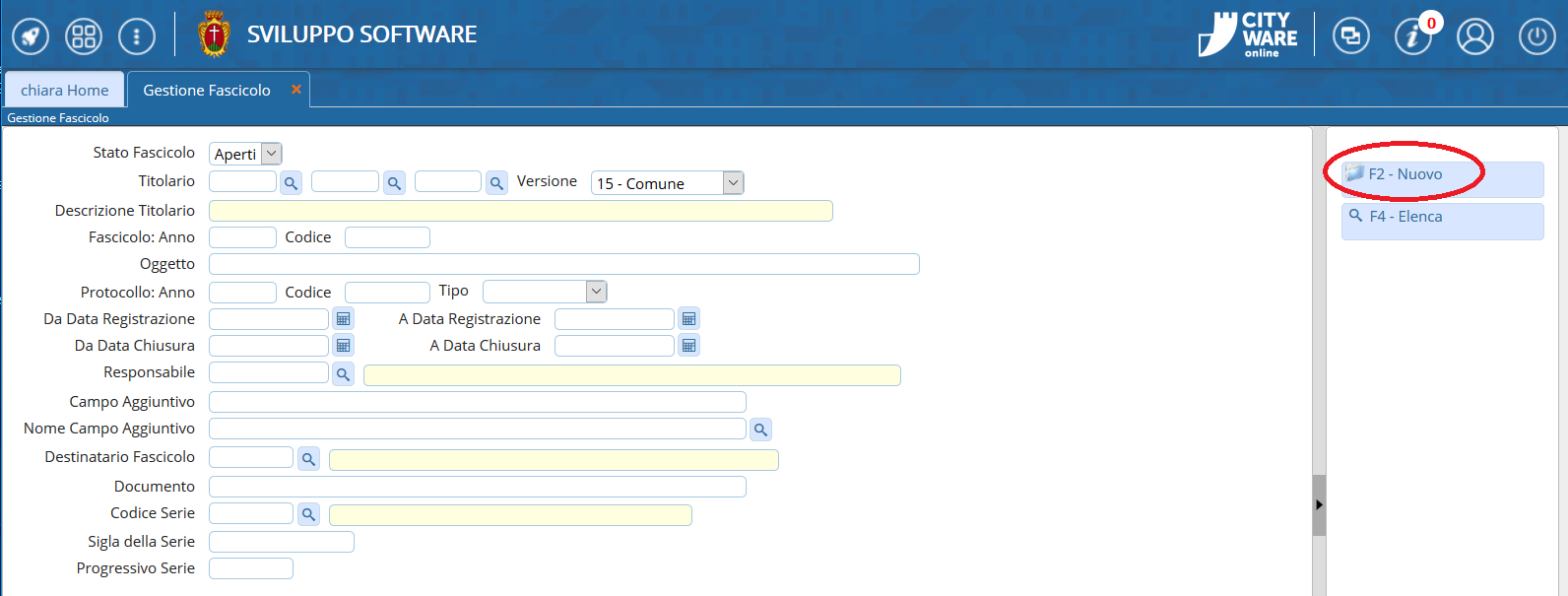Click the power logout icon

pos(1536,37)
